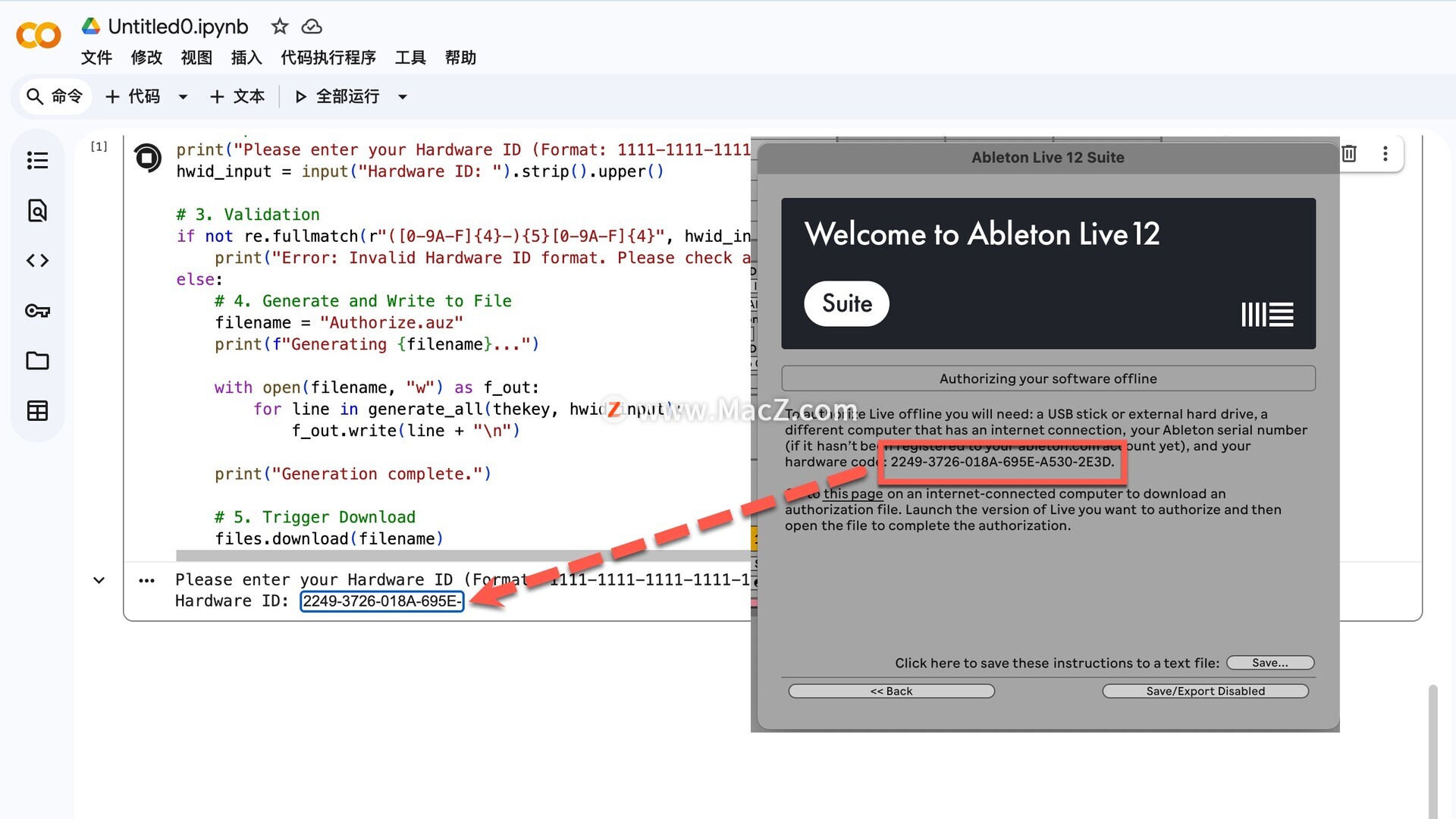Open the 工具 menu
The width and height of the screenshot is (1456, 819).
[410, 58]
